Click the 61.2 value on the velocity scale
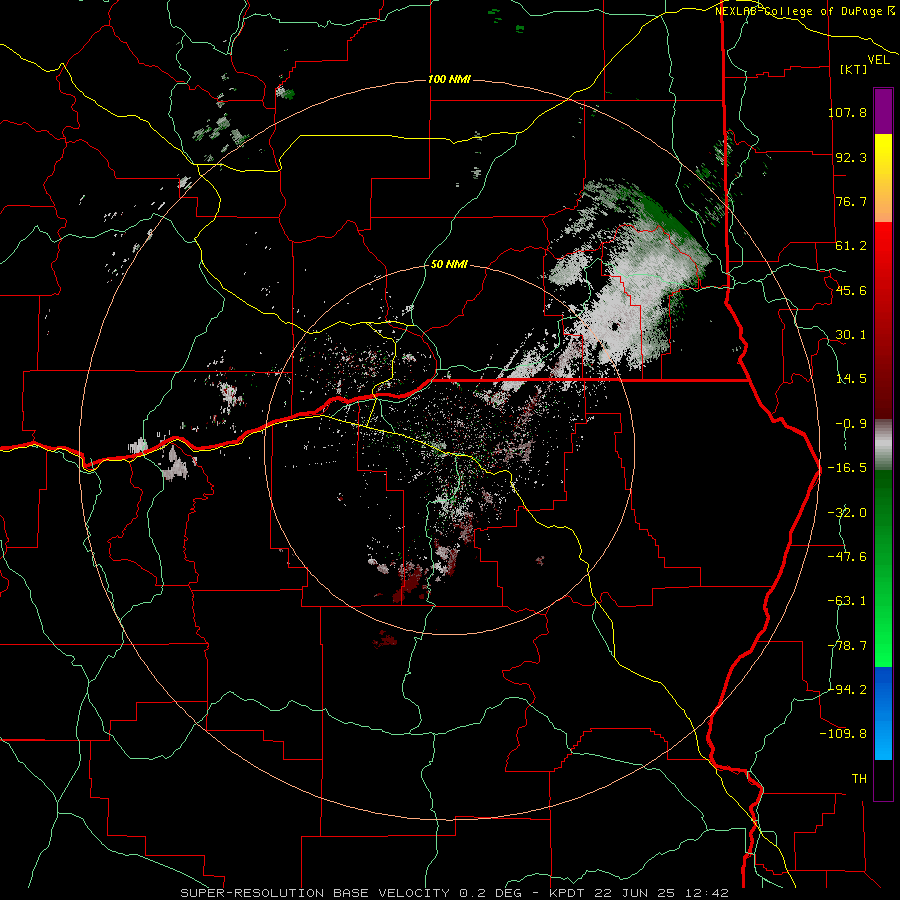 [851, 246]
